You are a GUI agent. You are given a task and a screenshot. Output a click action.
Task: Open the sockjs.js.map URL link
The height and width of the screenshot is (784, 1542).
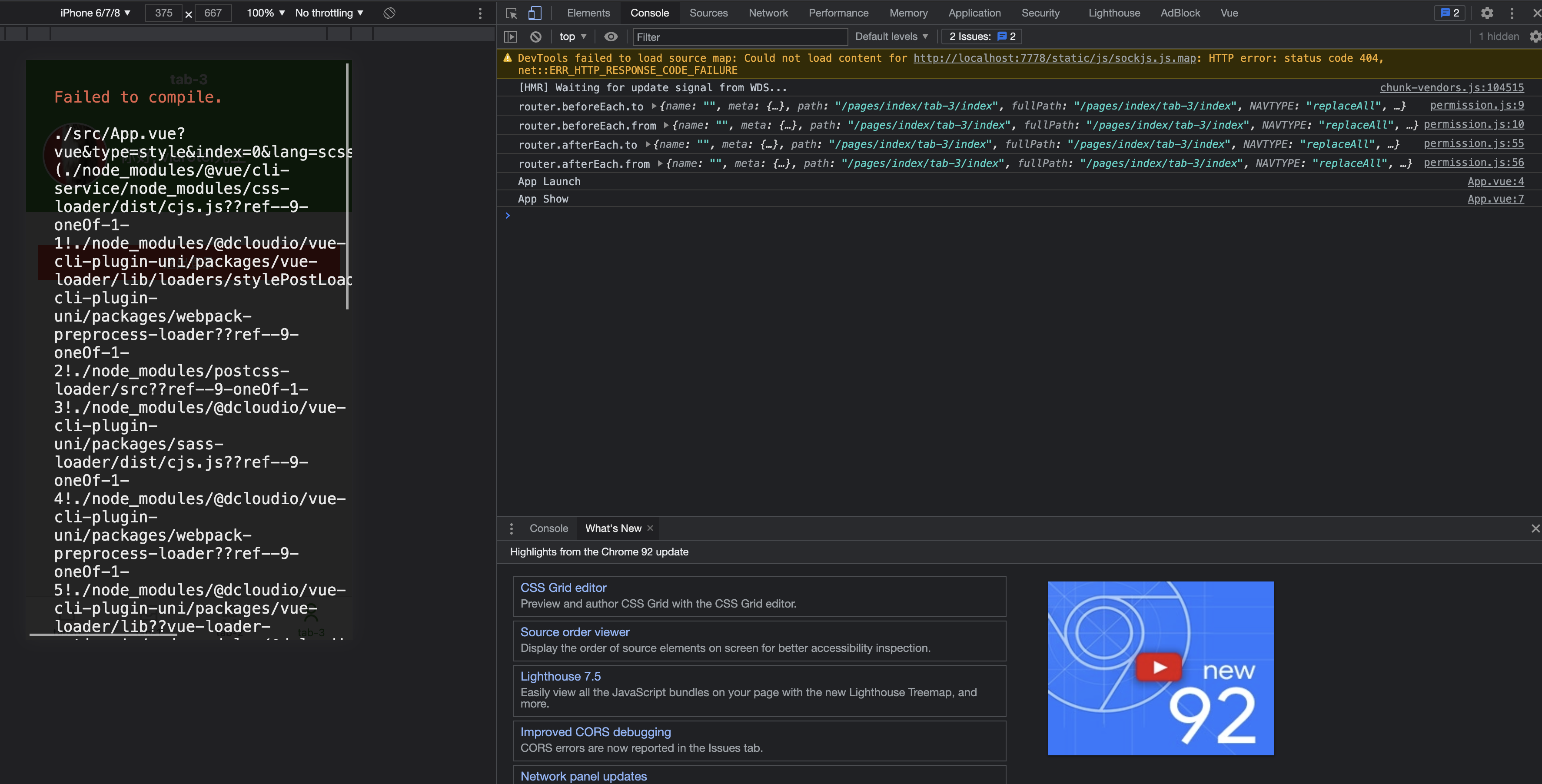click(x=1054, y=58)
